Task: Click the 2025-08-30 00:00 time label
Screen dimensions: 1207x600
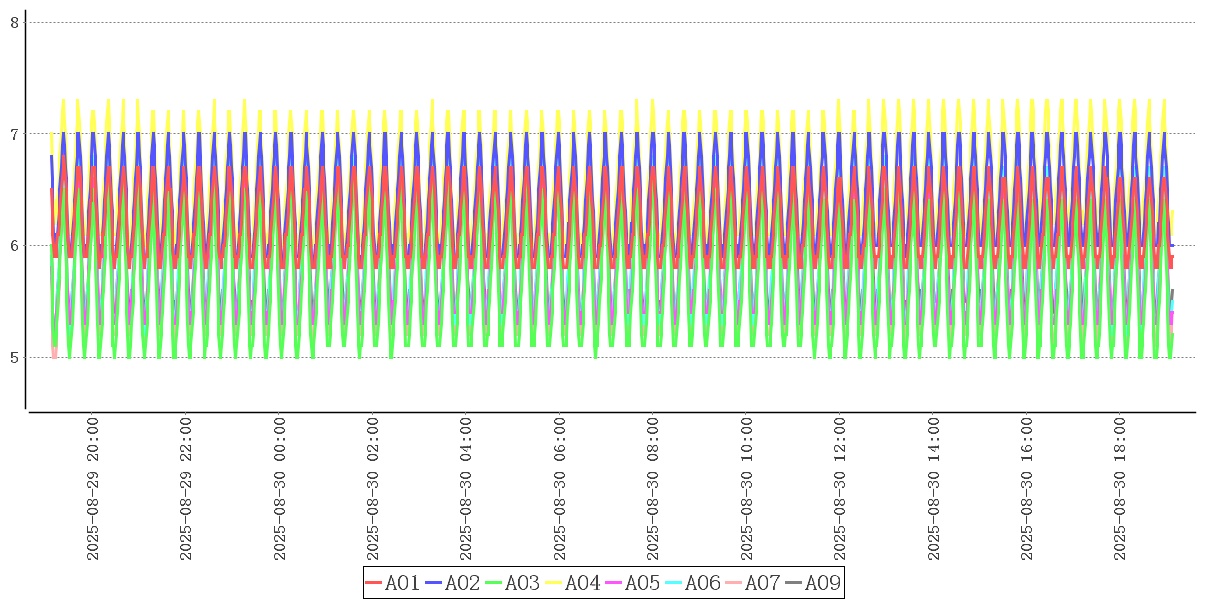Action: pyautogui.click(x=279, y=489)
